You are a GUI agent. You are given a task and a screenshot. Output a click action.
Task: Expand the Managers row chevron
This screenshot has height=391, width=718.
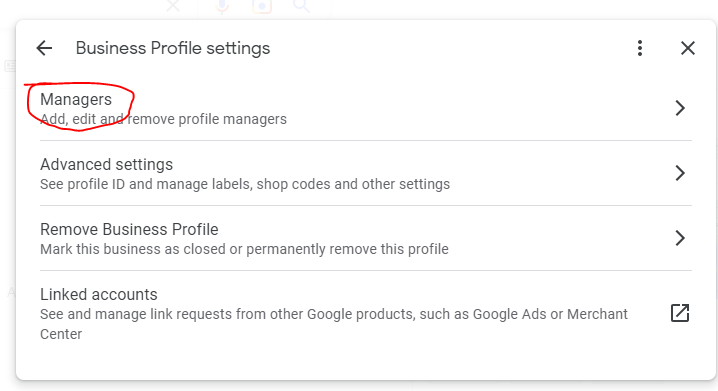point(680,108)
